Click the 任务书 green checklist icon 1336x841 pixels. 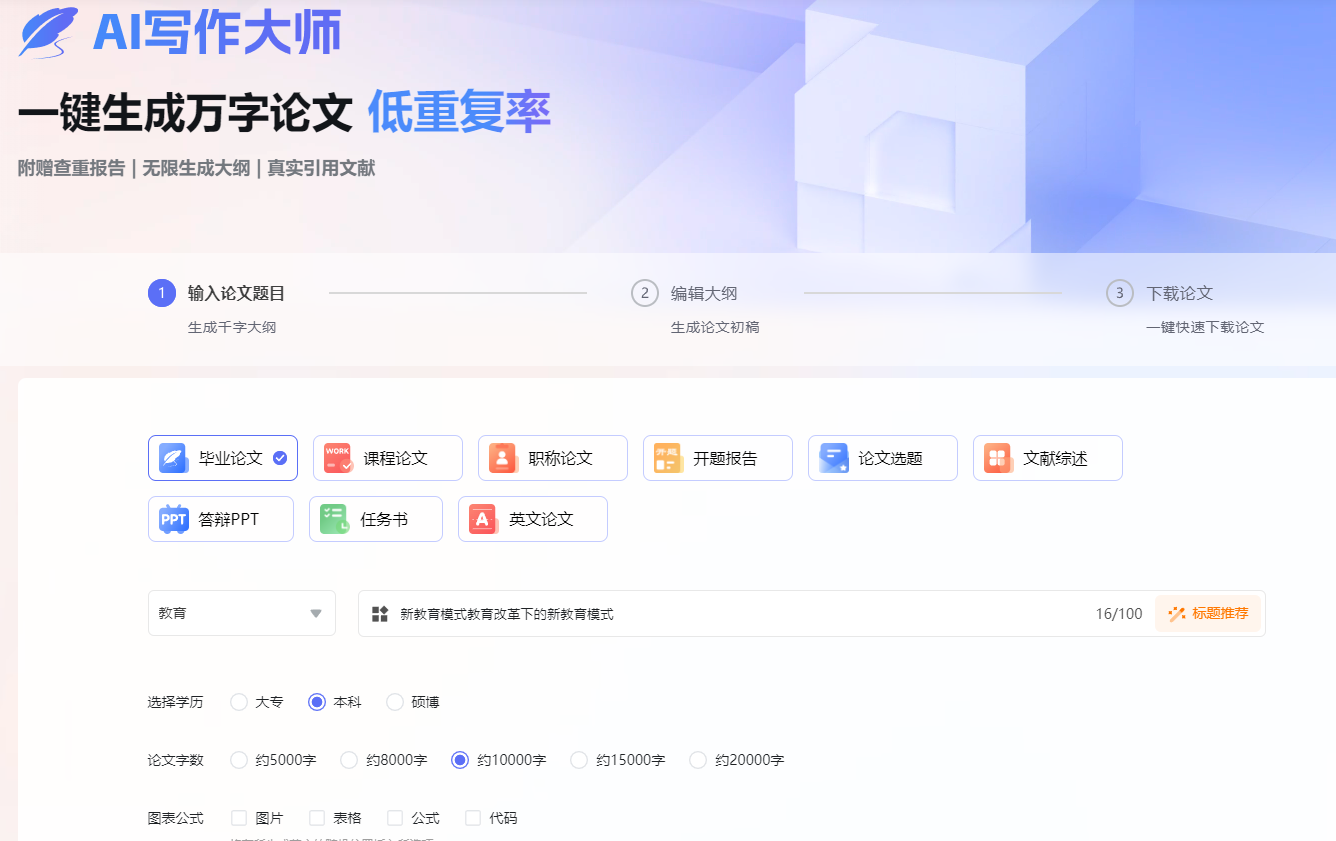pyautogui.click(x=334, y=519)
